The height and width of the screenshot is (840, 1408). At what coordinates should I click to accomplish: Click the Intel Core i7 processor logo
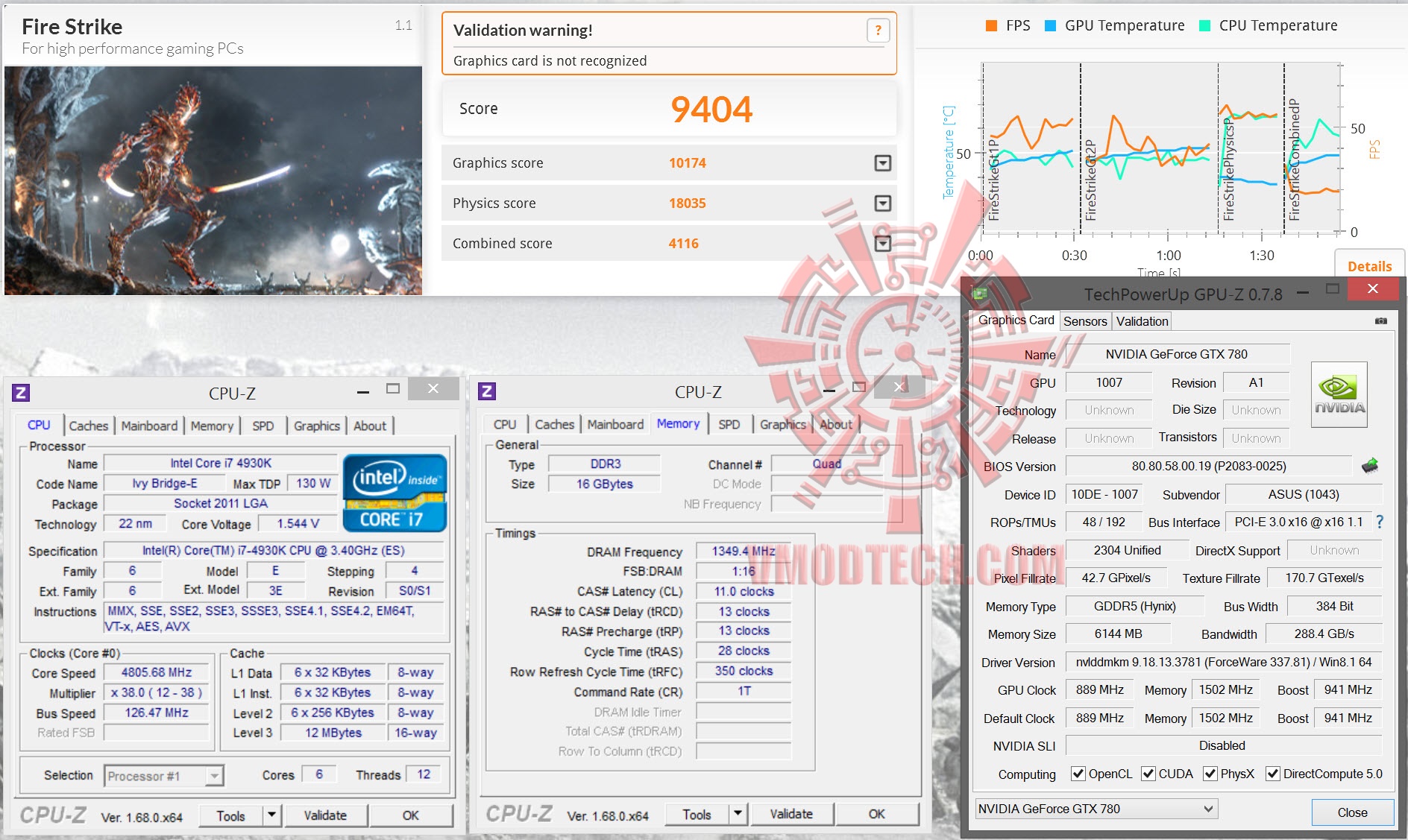tap(395, 493)
